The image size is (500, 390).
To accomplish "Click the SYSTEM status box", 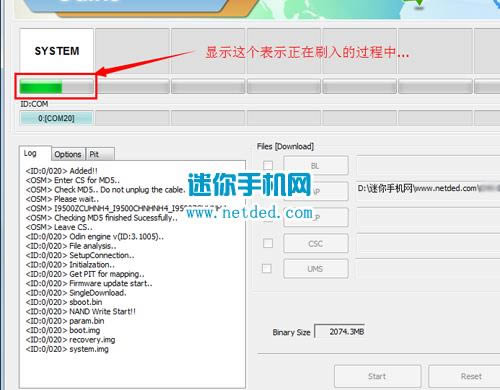I will point(57,51).
